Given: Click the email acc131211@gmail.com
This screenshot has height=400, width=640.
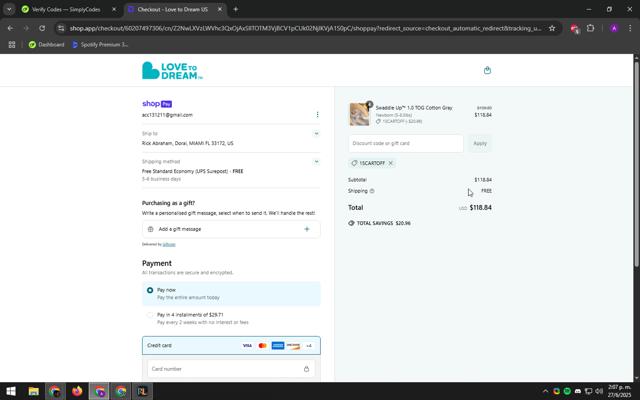Looking at the screenshot, I should (x=167, y=115).
